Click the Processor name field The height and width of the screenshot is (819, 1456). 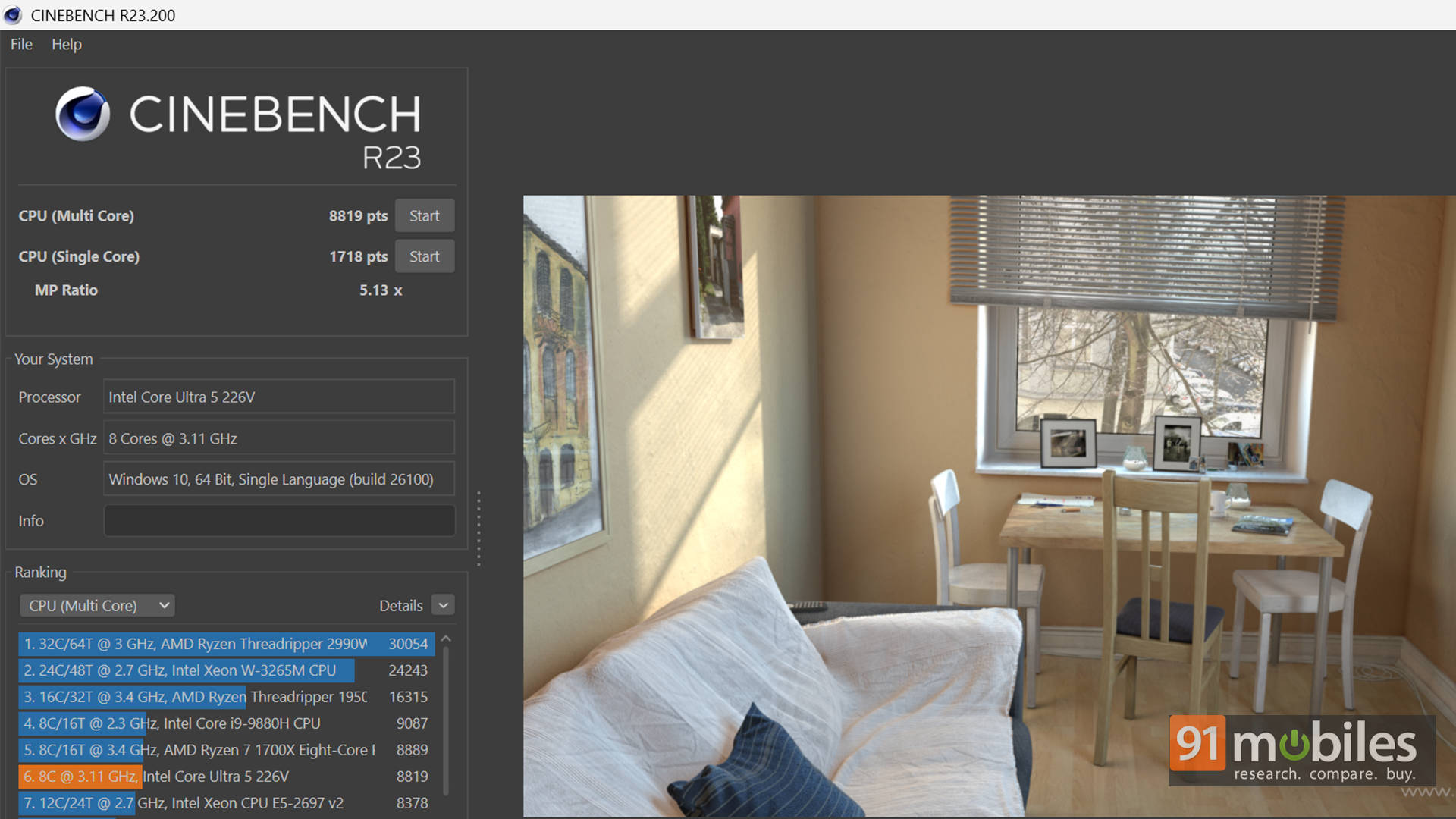(278, 397)
